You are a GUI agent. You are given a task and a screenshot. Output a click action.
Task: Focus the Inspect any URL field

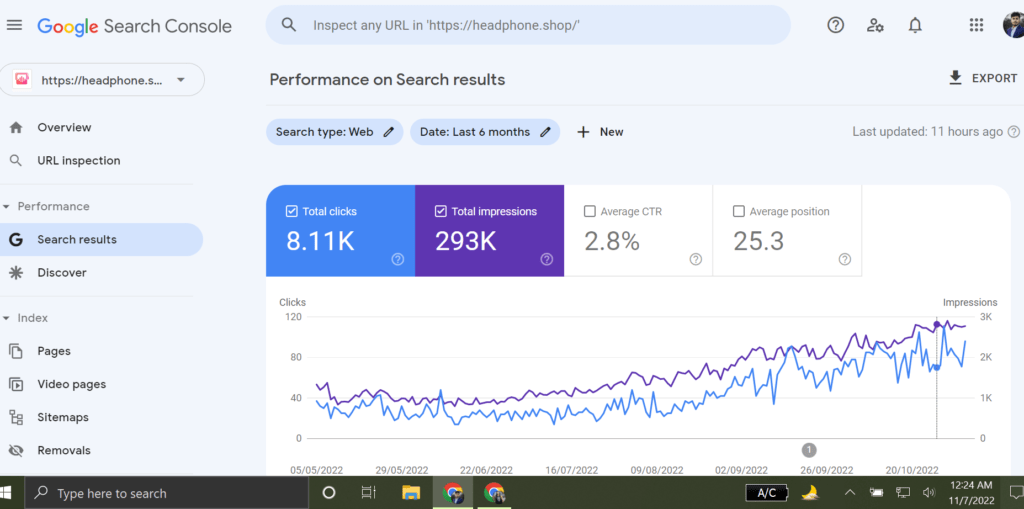(528, 25)
